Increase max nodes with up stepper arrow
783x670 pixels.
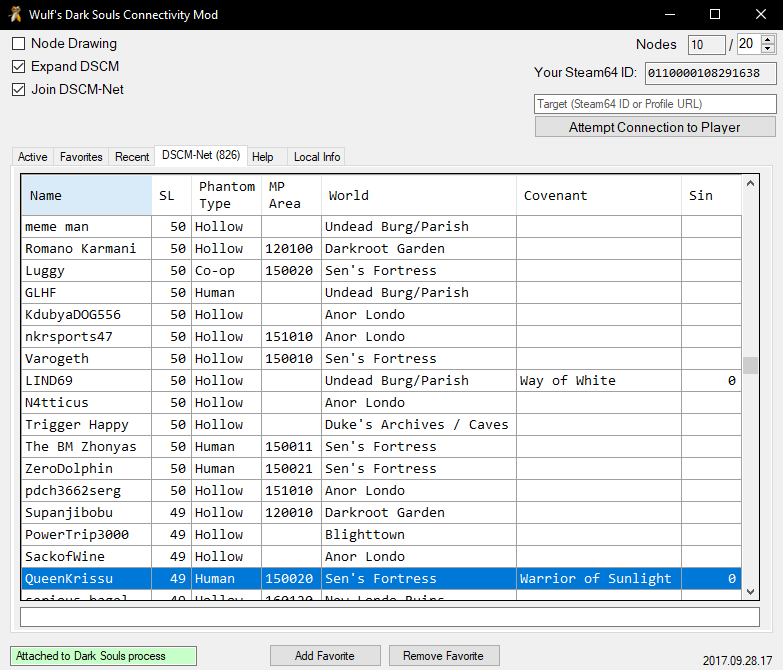click(768, 39)
